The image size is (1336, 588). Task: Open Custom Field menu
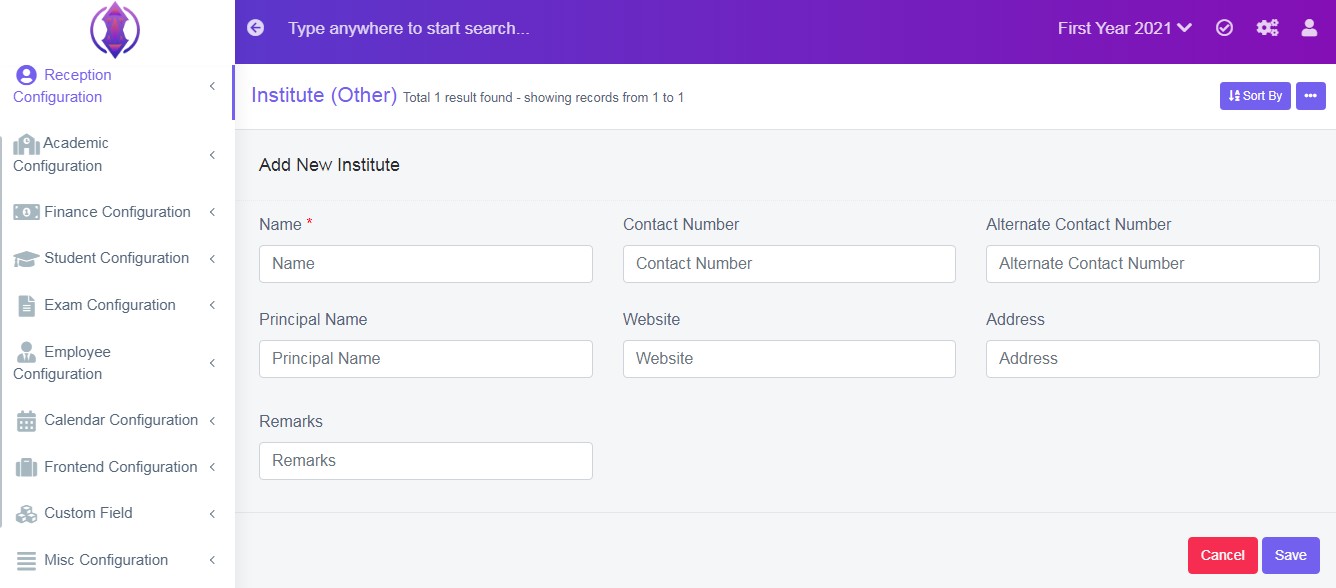tap(117, 513)
